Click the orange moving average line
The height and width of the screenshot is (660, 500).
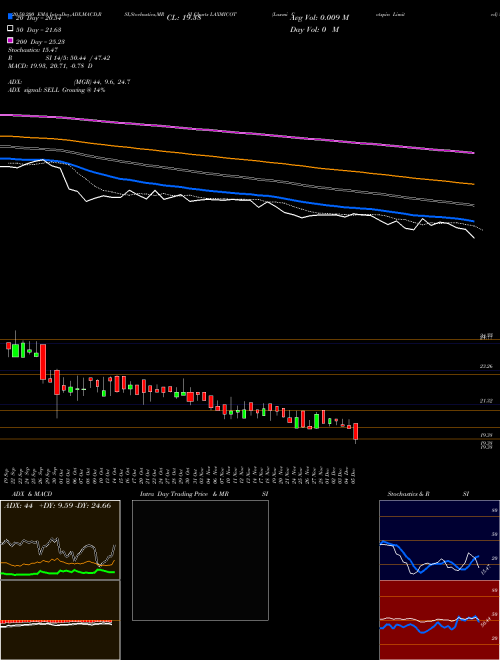pyautogui.click(x=236, y=159)
